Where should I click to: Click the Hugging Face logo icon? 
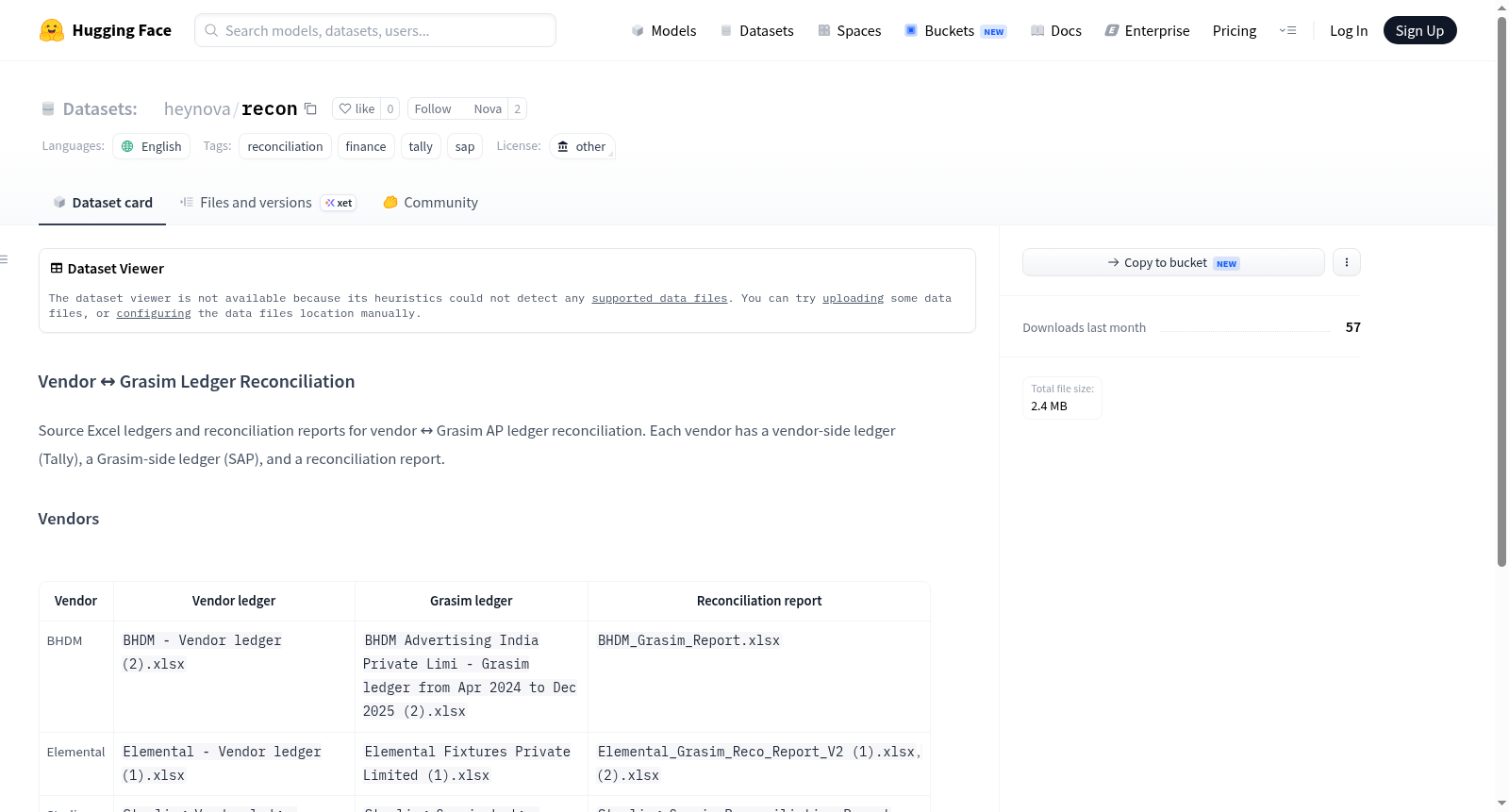(52, 30)
